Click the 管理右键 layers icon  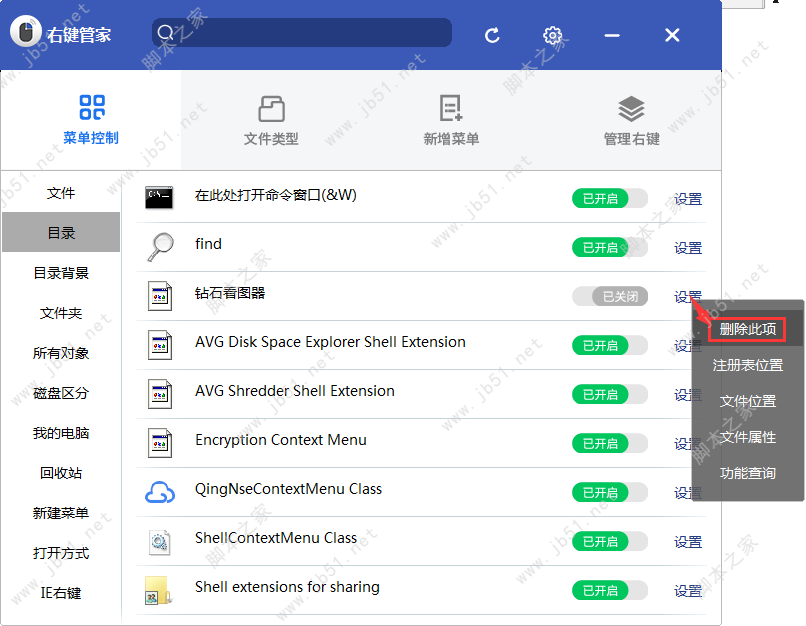click(630, 108)
